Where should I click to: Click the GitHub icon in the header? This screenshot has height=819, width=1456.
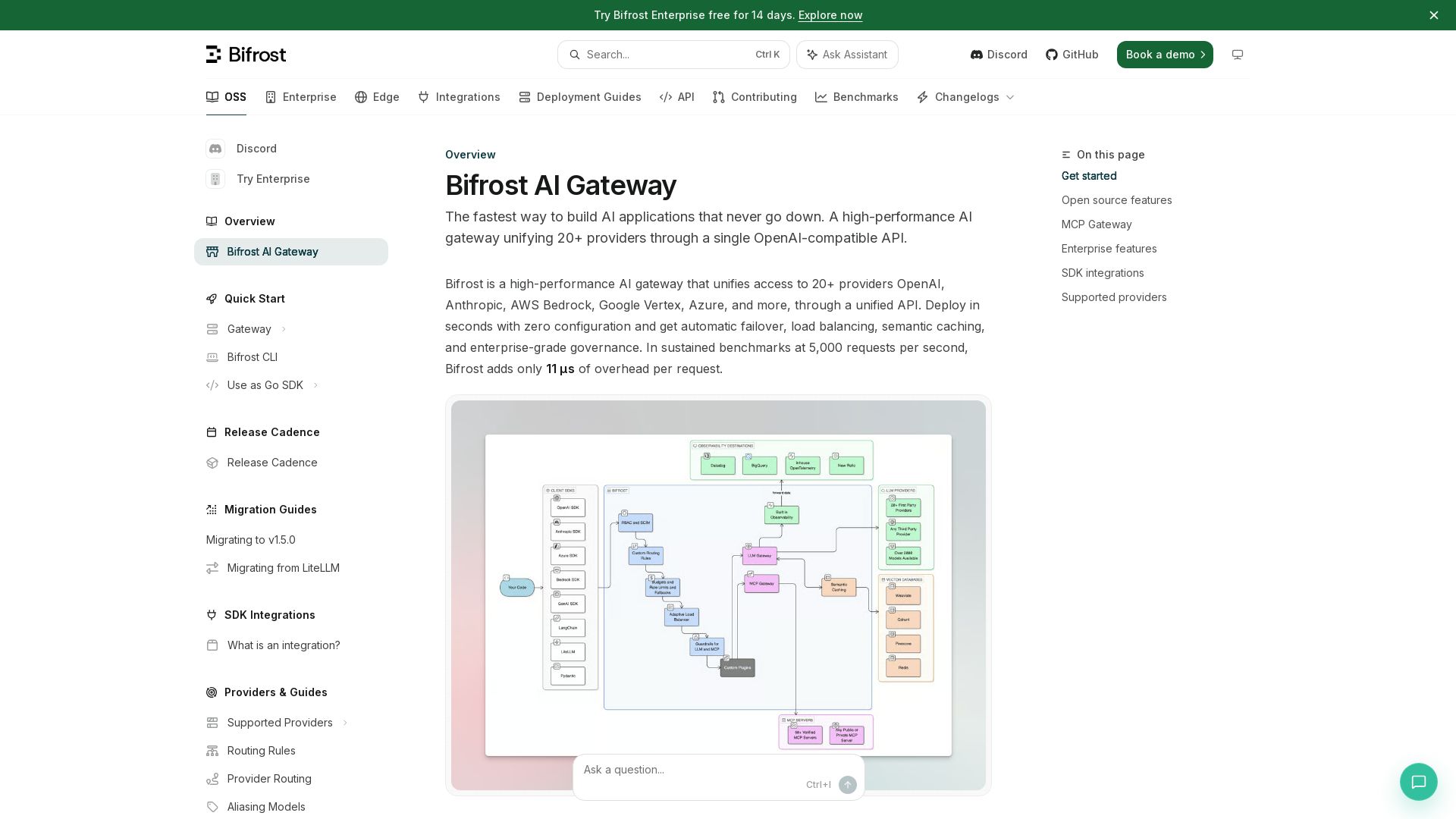[1052, 55]
